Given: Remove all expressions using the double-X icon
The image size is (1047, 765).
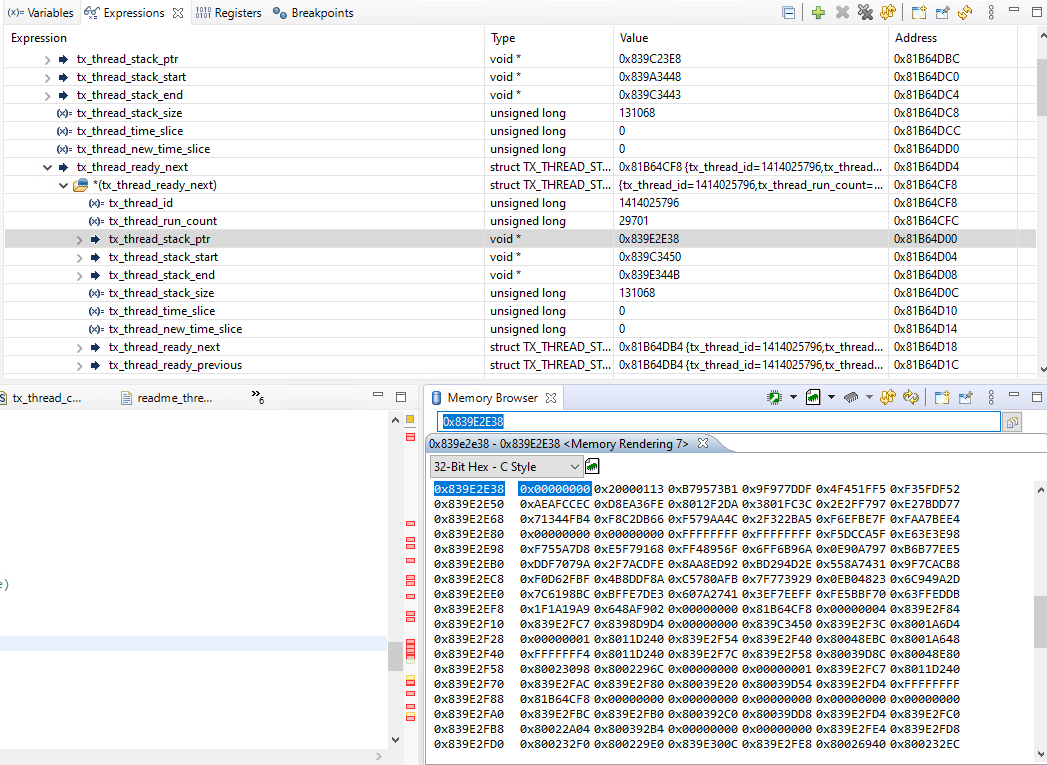Looking at the screenshot, I should (866, 12).
